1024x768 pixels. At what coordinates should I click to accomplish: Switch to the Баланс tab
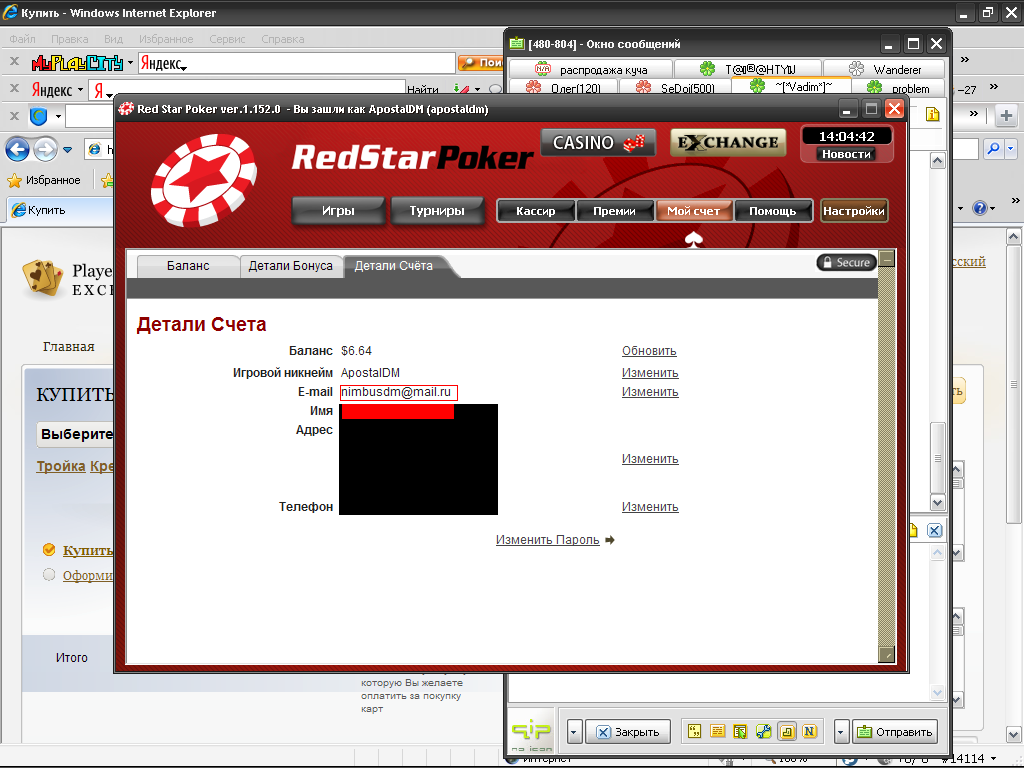[188, 266]
